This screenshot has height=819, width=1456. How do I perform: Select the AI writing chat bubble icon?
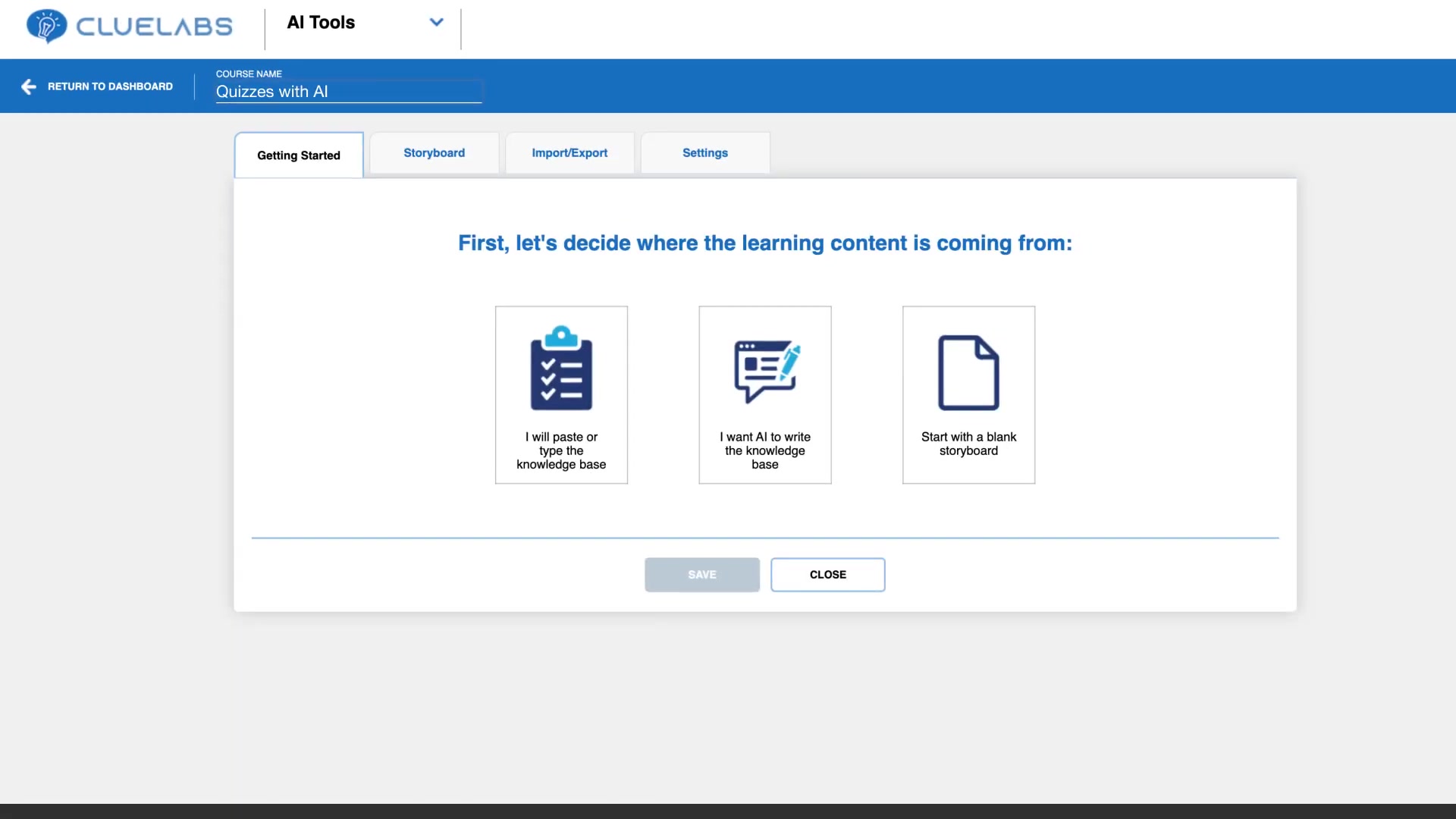(x=767, y=370)
